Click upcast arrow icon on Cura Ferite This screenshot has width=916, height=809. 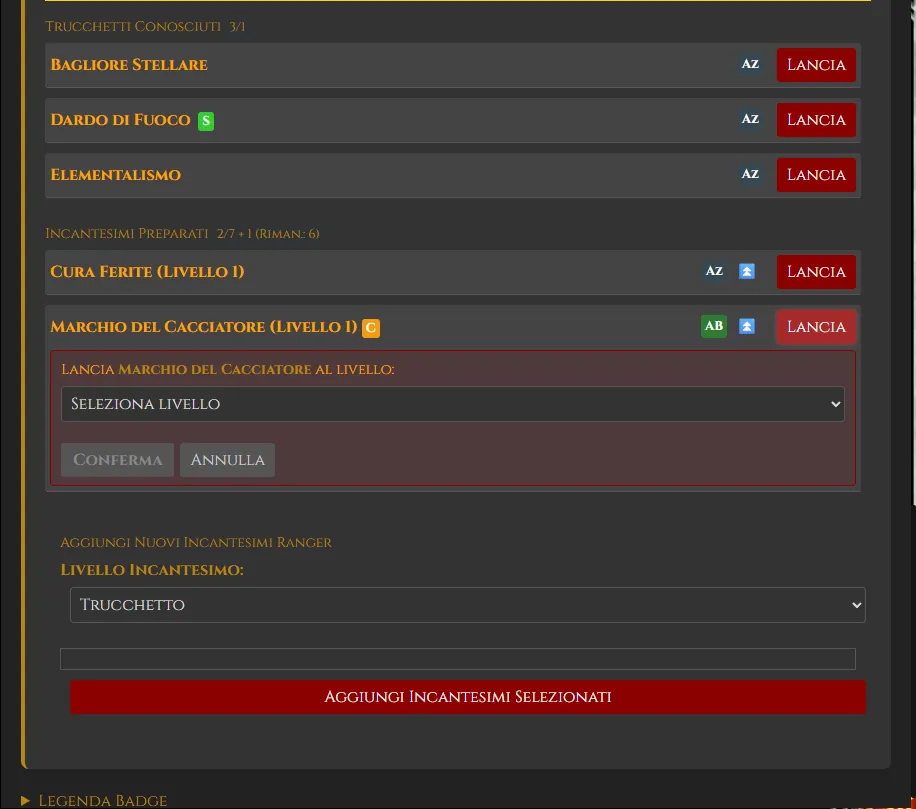point(747,271)
